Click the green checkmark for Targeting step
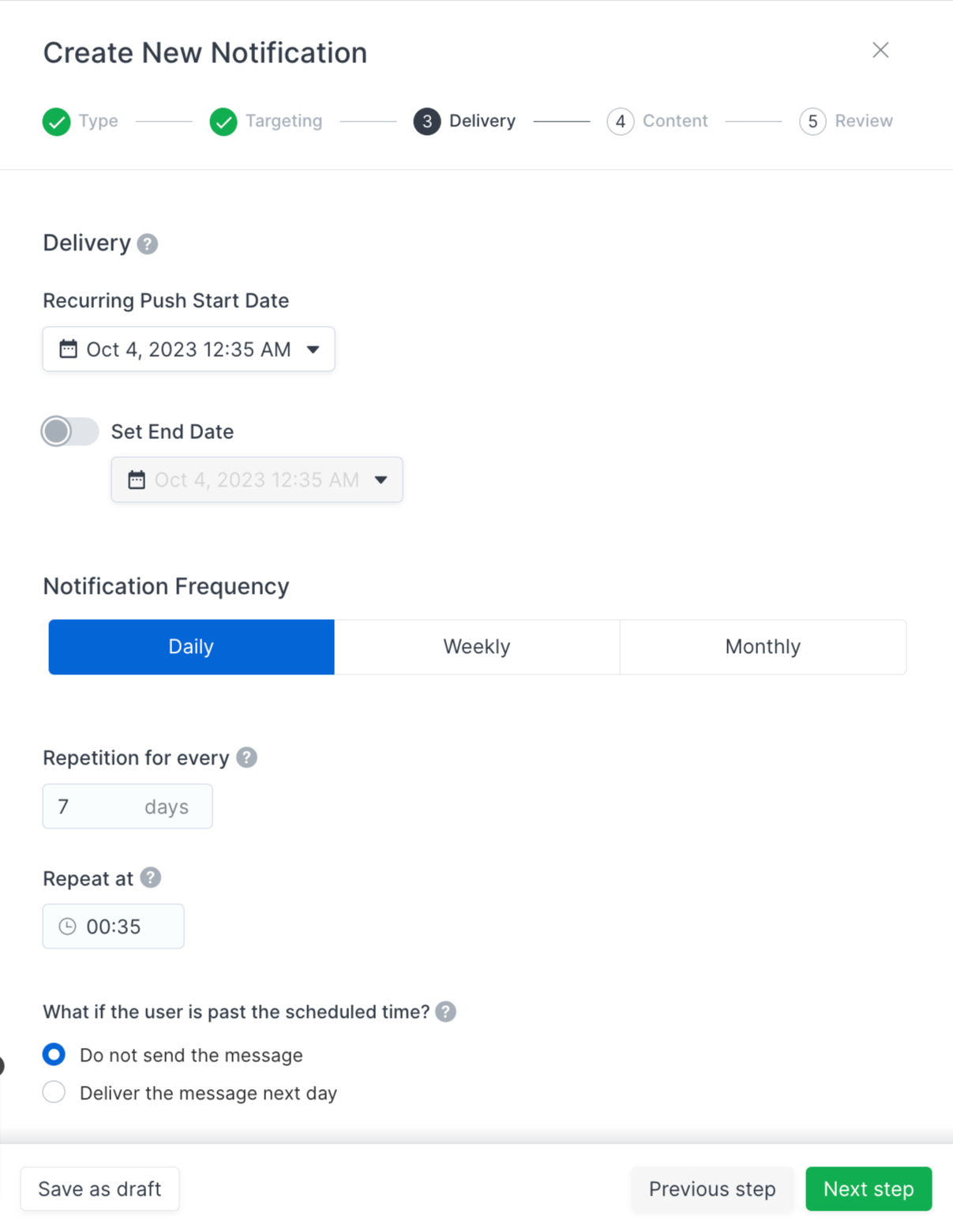Image resolution: width=953 pixels, height=1232 pixels. (223, 122)
